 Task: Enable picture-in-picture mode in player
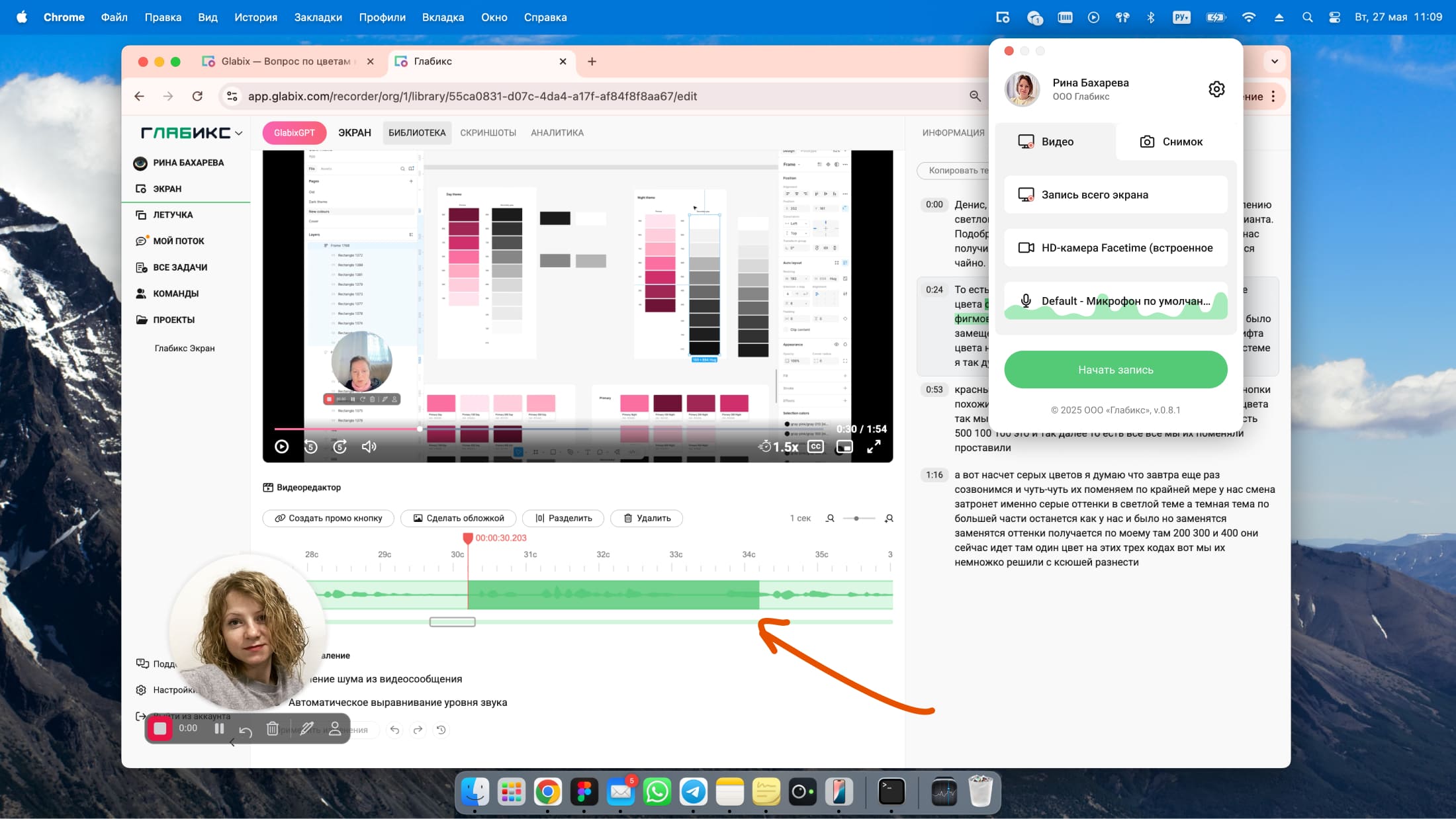(x=844, y=447)
